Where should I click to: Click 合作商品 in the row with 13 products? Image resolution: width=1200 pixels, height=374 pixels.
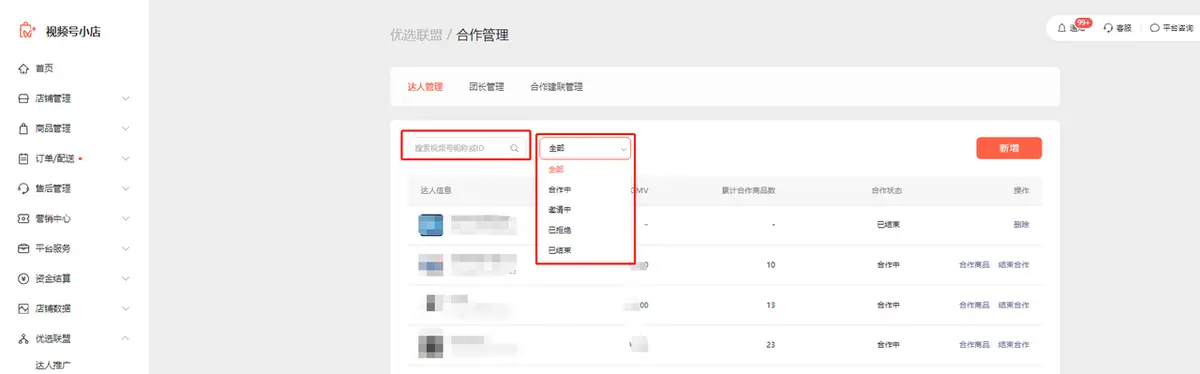974,304
